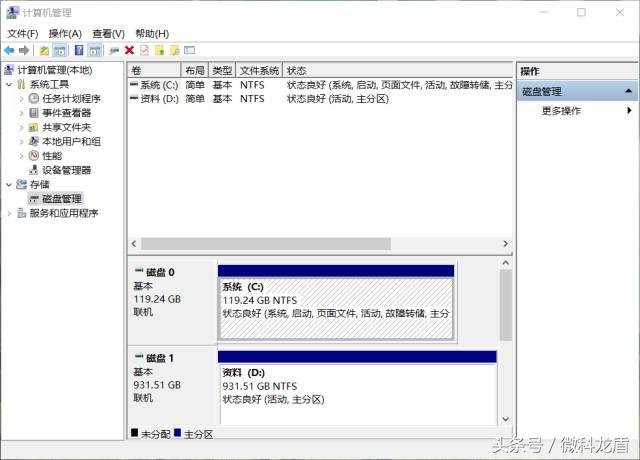Open the 查看(V) menu
The height and width of the screenshot is (460, 640).
click(109, 34)
